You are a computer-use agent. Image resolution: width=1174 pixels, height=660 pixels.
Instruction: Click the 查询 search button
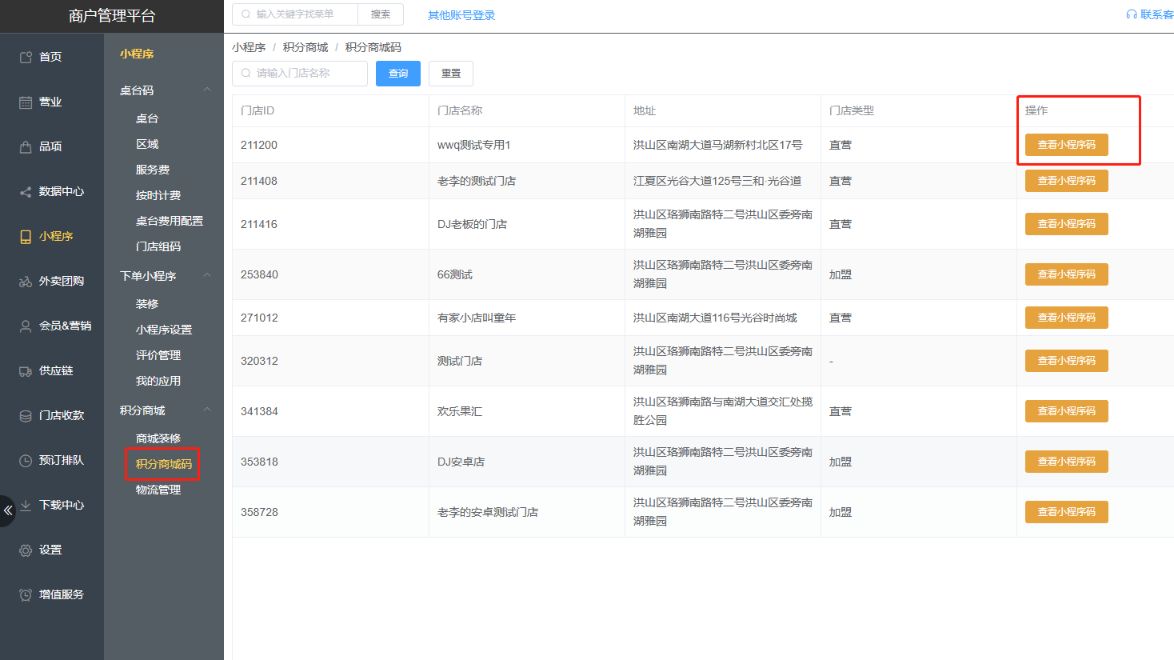pyautogui.click(x=398, y=73)
